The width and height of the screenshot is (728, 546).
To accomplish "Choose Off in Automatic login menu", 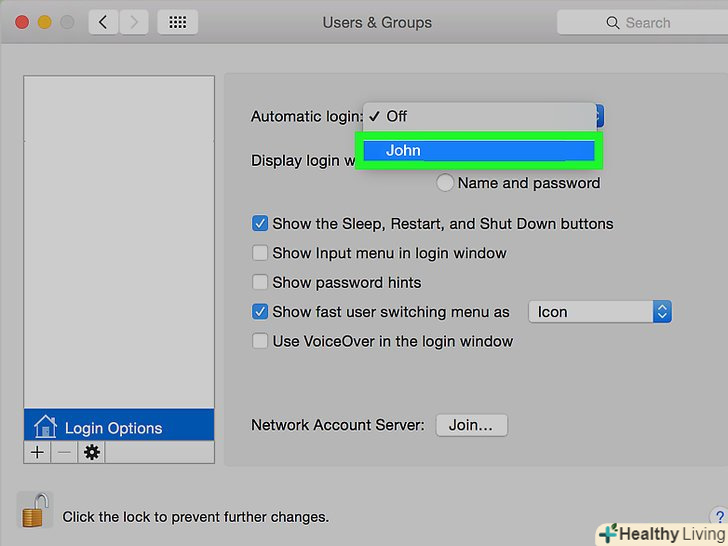I will click(x=479, y=116).
